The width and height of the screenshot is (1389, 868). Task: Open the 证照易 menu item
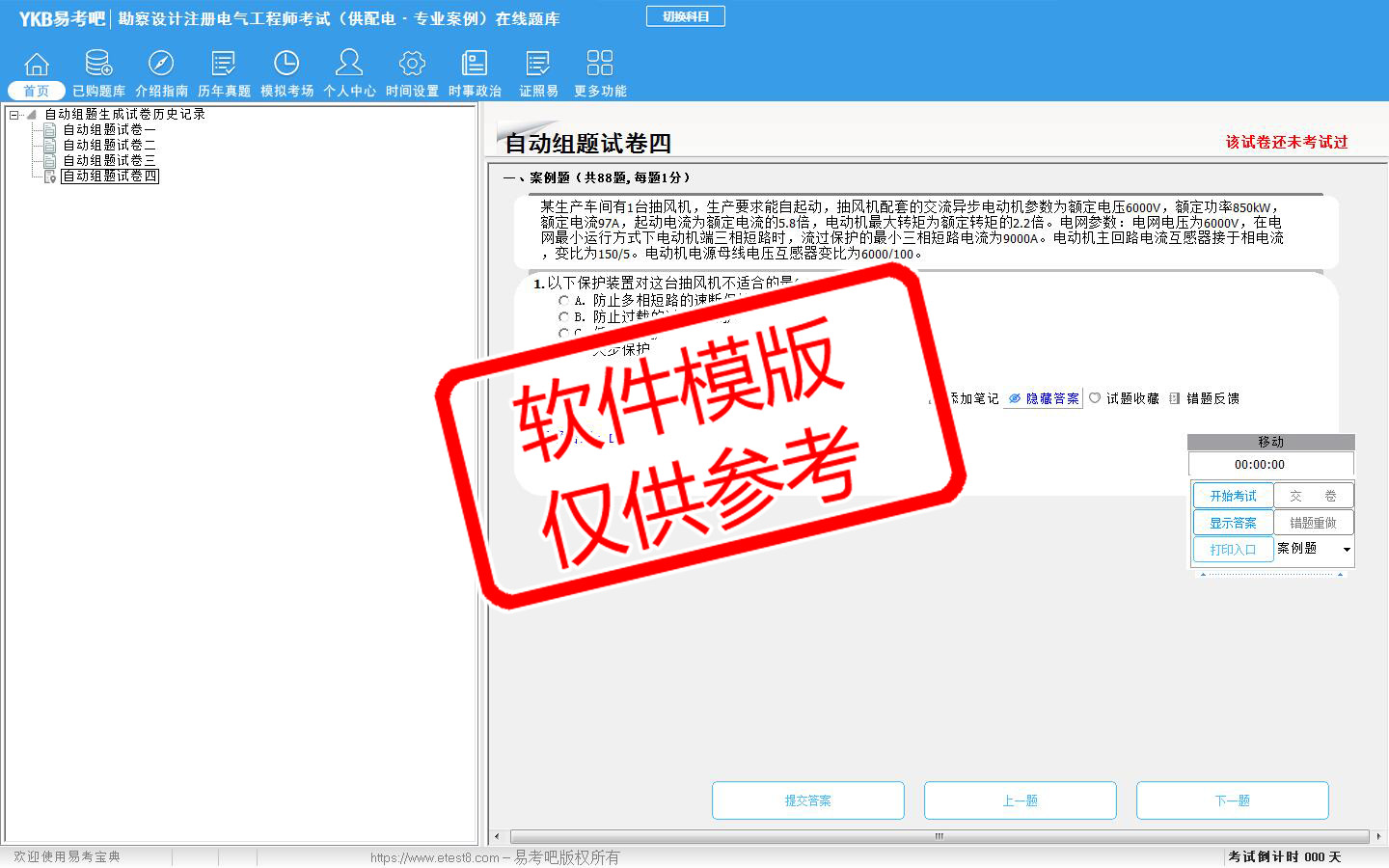(538, 75)
